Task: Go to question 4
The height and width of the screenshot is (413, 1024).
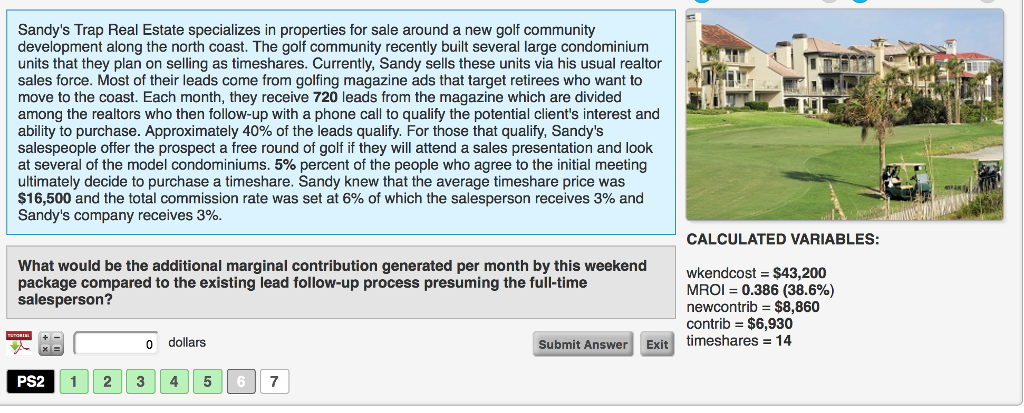Action: [174, 382]
